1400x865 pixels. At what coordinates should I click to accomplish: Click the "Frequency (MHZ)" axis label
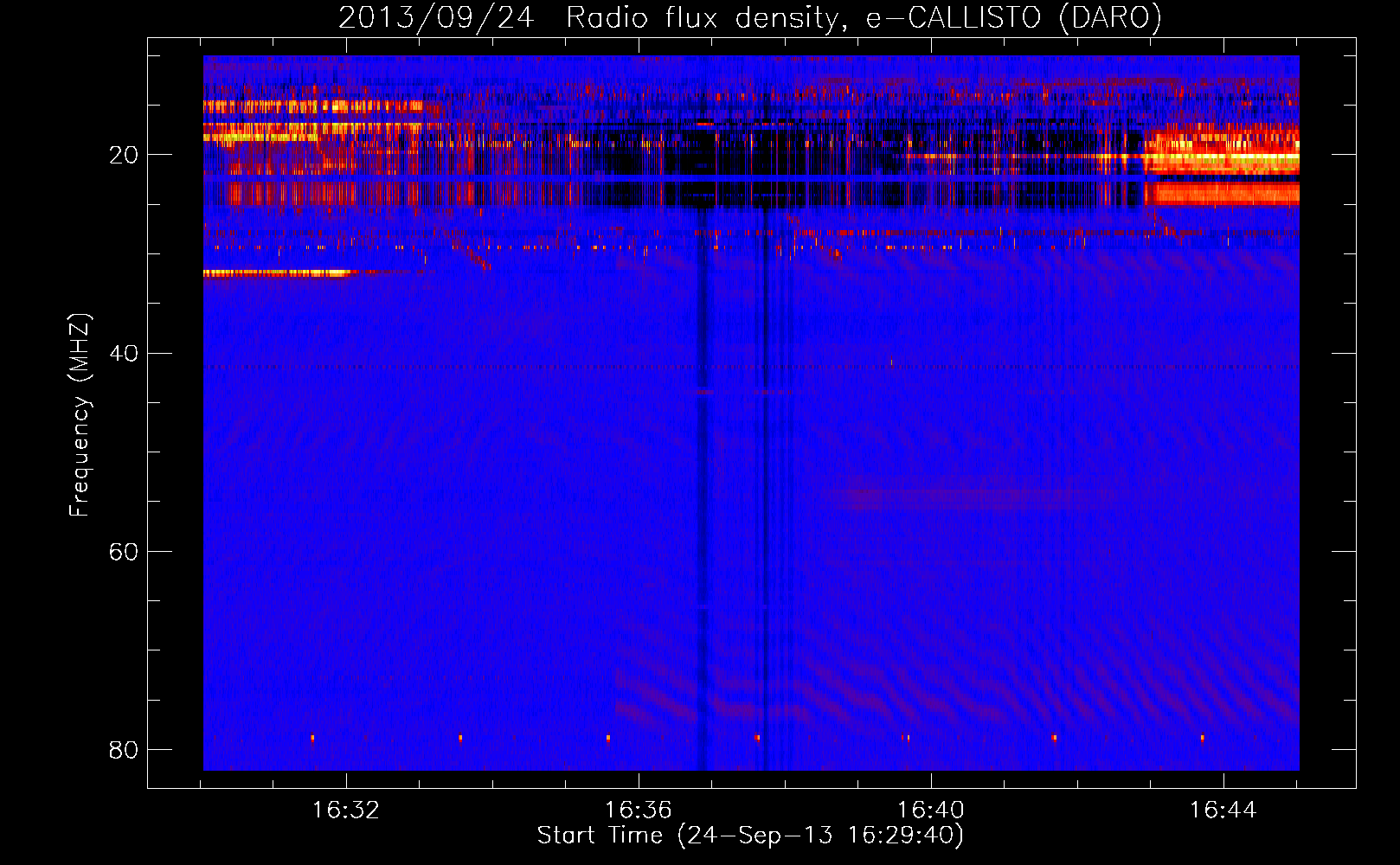click(80, 414)
